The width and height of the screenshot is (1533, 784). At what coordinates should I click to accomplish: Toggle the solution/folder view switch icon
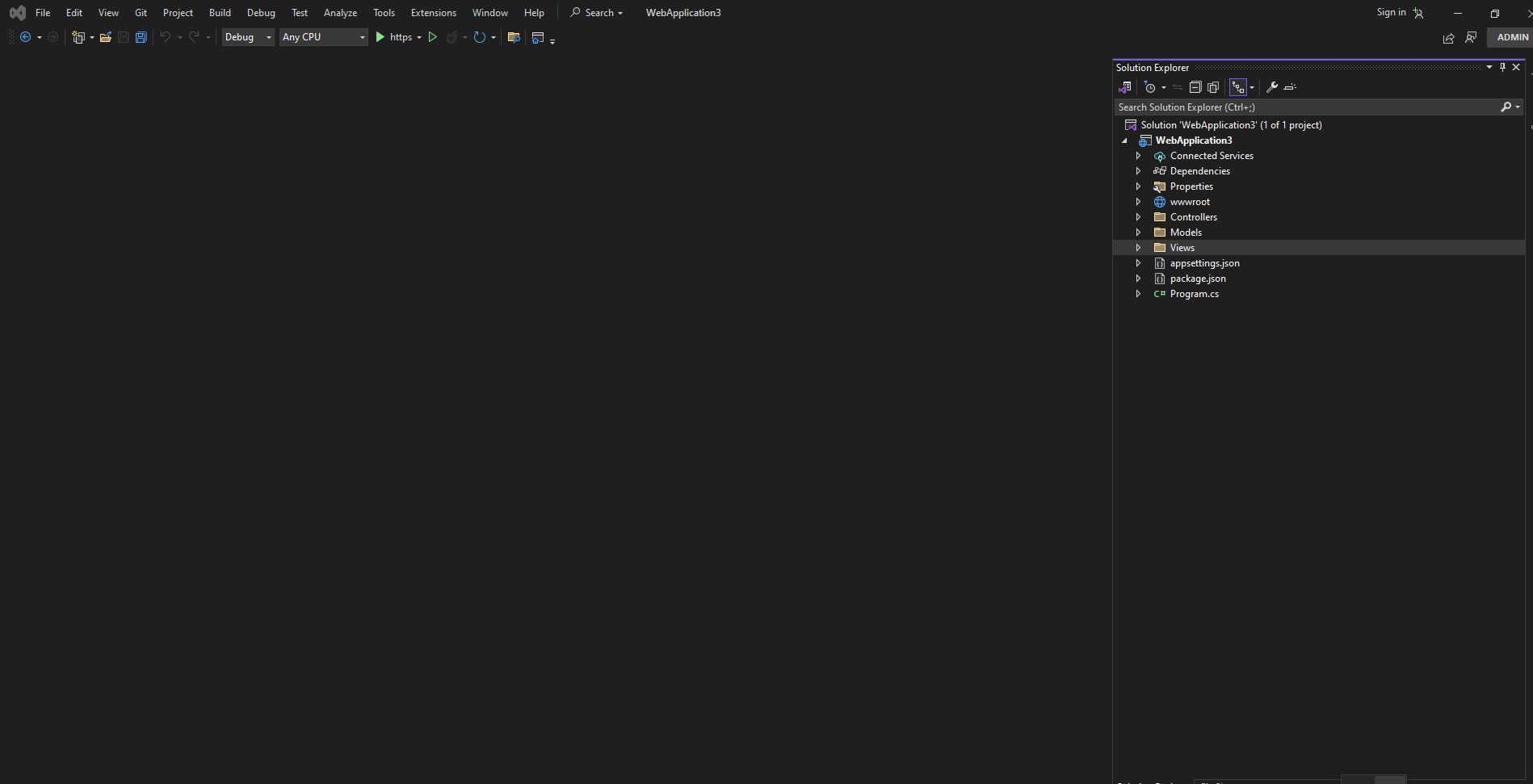click(1125, 87)
